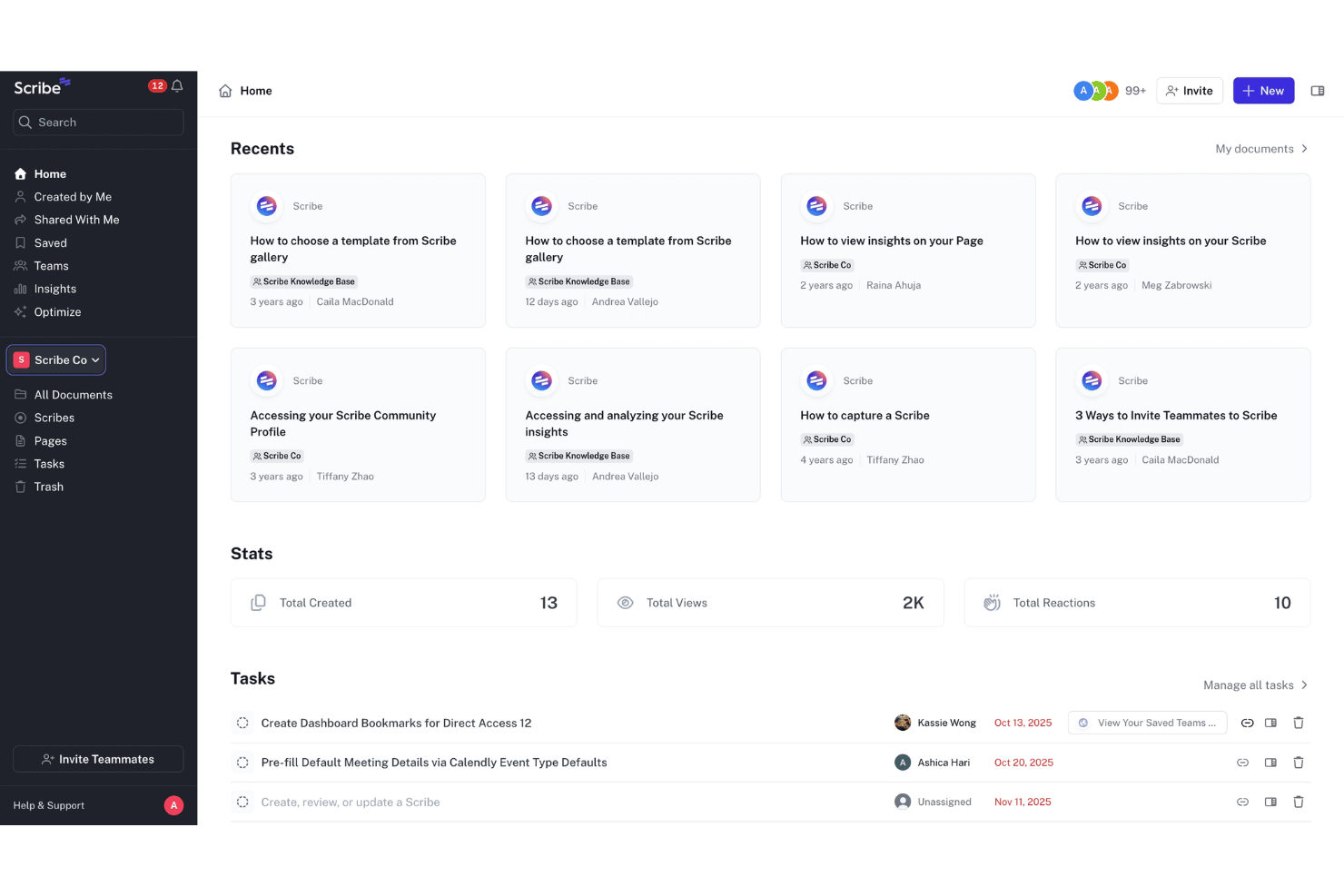The image size is (1344, 896).
Task: Click the avatar group in header
Action: (1096, 91)
